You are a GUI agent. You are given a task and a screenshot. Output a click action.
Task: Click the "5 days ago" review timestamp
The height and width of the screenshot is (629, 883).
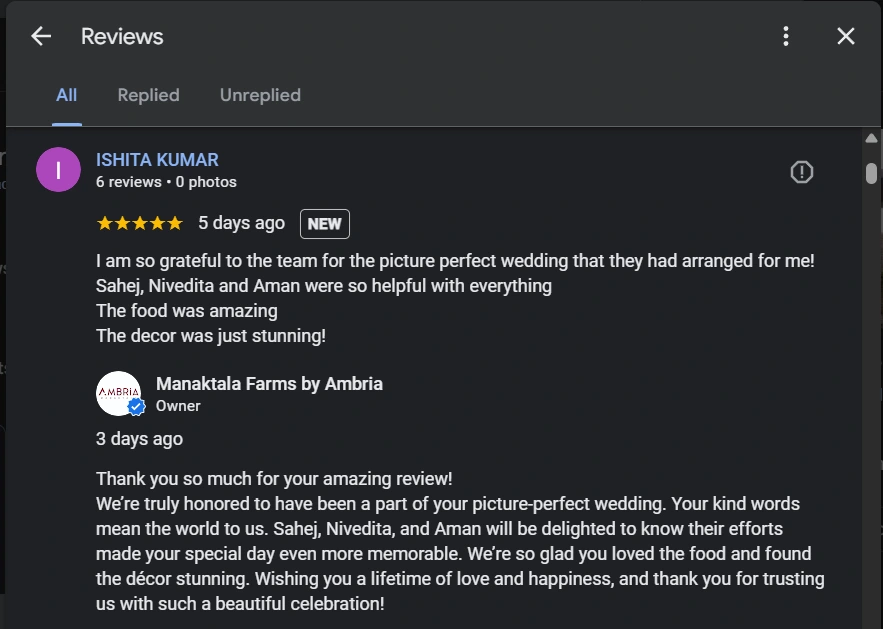(x=241, y=223)
